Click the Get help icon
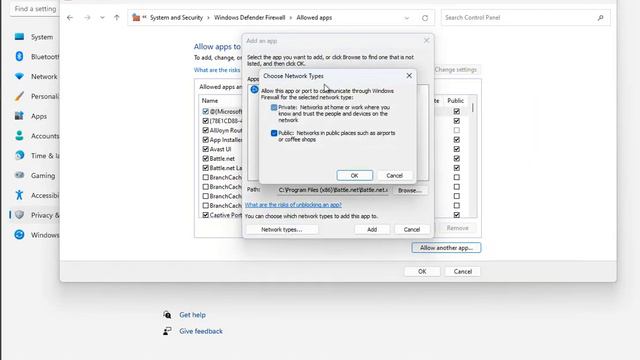The image size is (640, 360). 167,315
